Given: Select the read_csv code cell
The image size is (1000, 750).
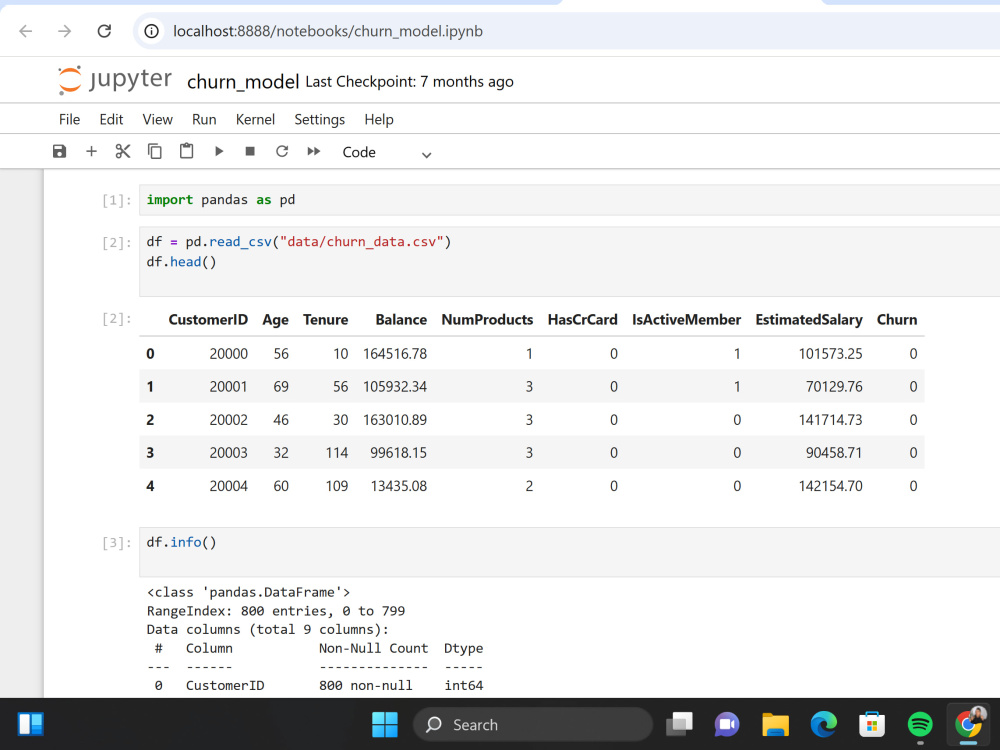Looking at the screenshot, I should coord(569,261).
